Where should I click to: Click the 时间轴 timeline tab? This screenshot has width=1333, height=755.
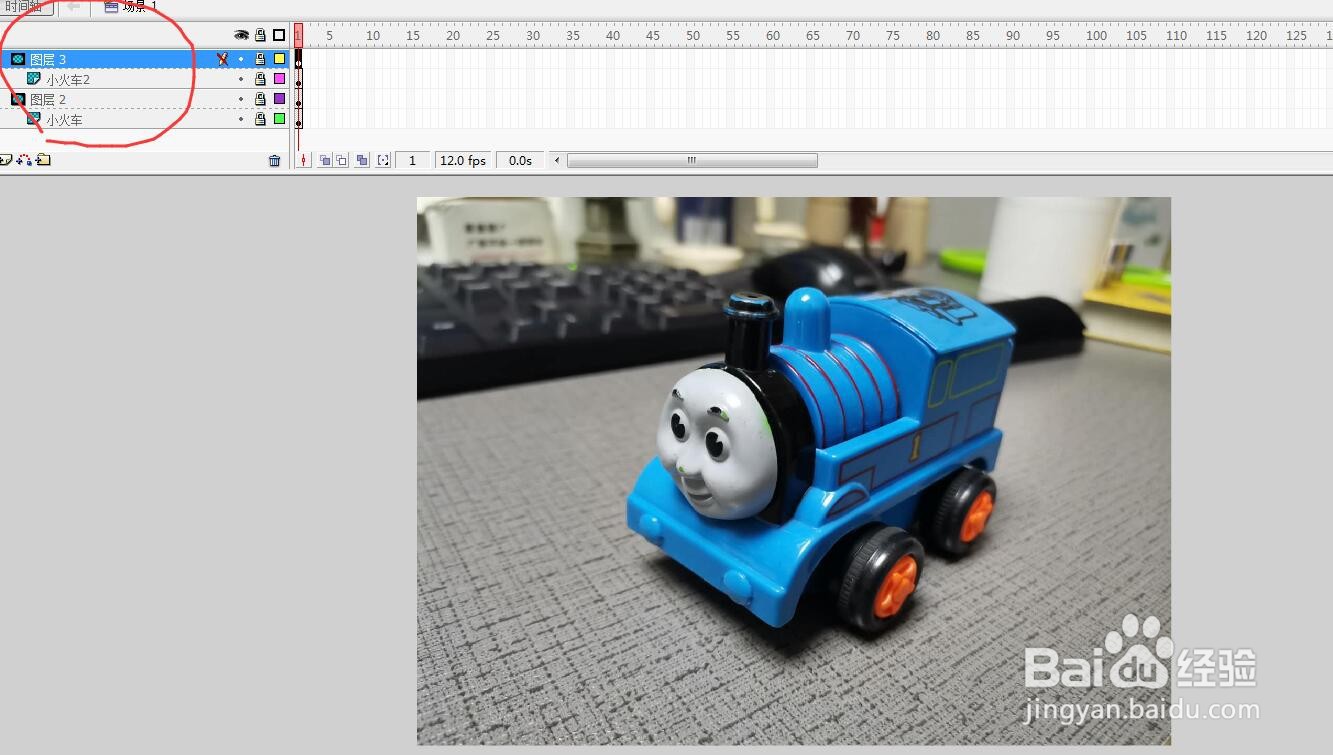(x=24, y=6)
